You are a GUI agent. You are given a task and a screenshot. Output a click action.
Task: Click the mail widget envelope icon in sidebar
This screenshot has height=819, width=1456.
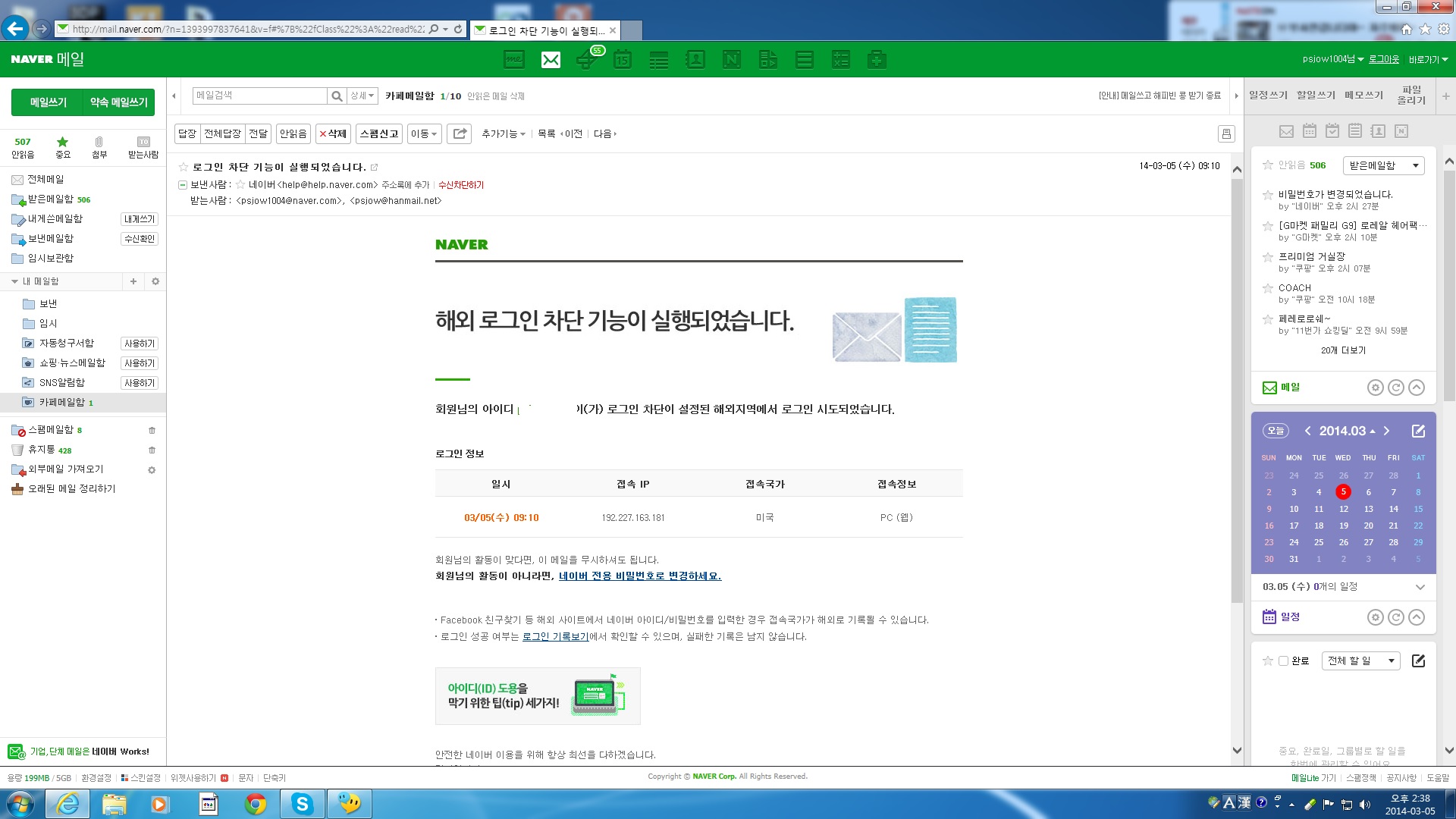tap(1286, 131)
